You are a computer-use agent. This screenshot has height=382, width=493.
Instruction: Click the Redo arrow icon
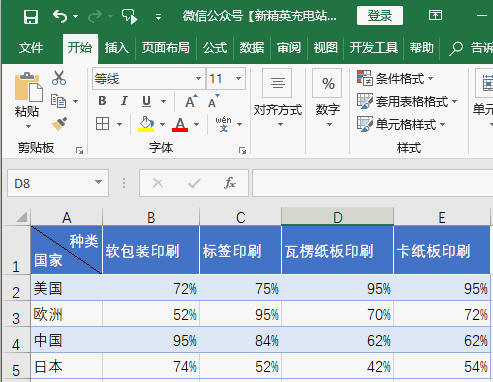95,16
